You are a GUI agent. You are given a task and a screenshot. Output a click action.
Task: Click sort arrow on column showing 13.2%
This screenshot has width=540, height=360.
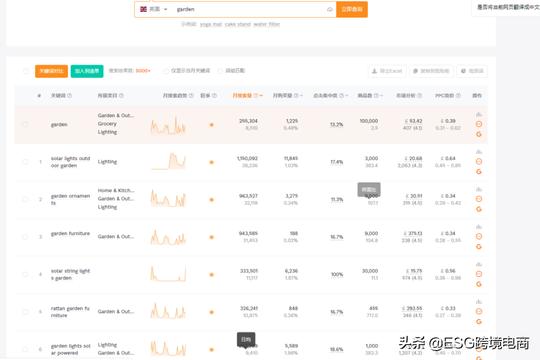[x=347, y=95]
